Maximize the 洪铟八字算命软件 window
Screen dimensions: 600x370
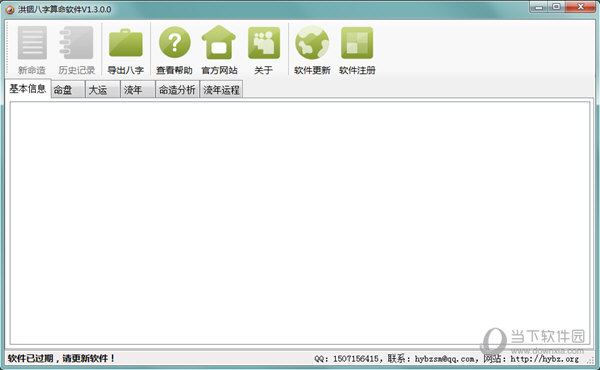pos(556,7)
